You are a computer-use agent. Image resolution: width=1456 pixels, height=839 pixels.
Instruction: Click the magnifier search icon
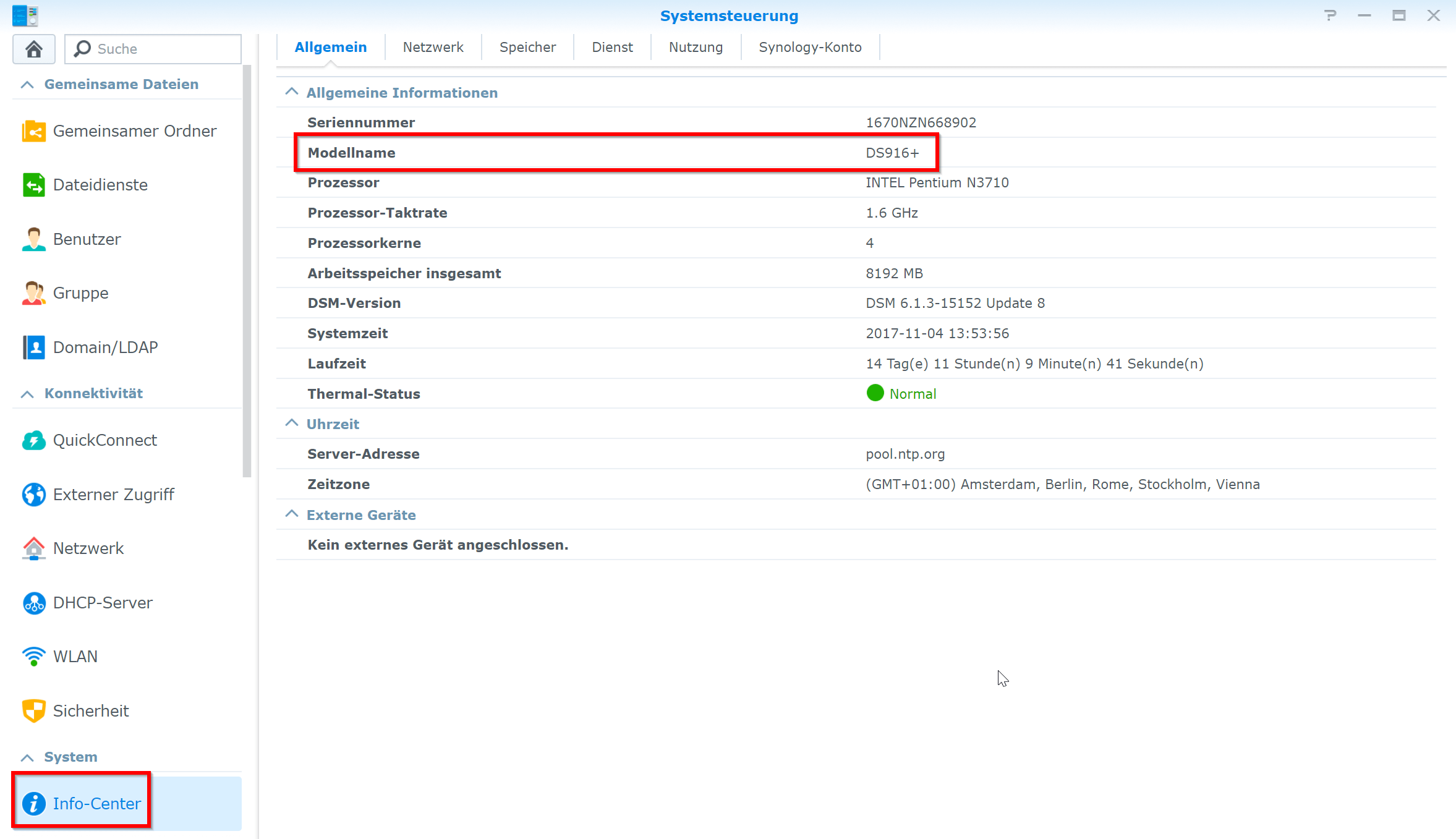82,49
